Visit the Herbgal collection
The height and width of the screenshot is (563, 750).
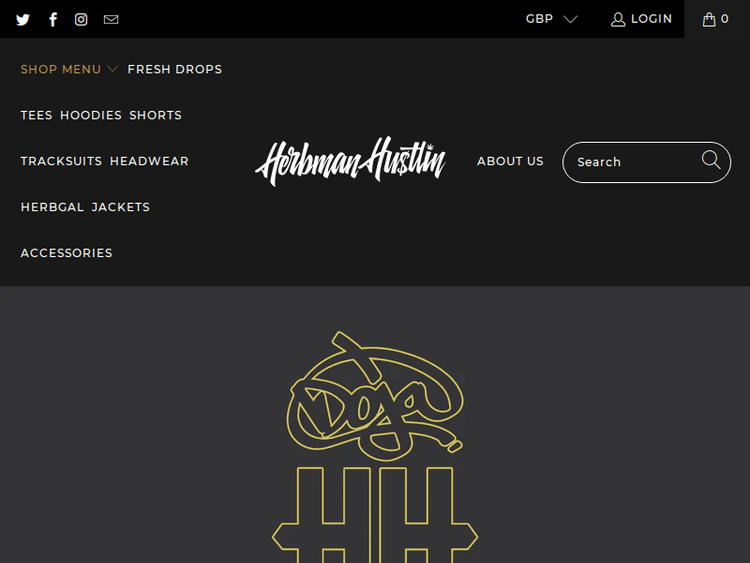pyautogui.click(x=52, y=207)
